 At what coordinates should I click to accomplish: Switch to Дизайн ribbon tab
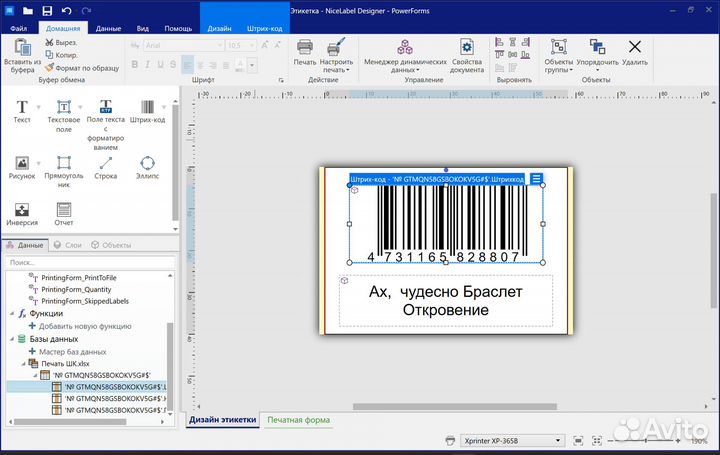coord(219,28)
